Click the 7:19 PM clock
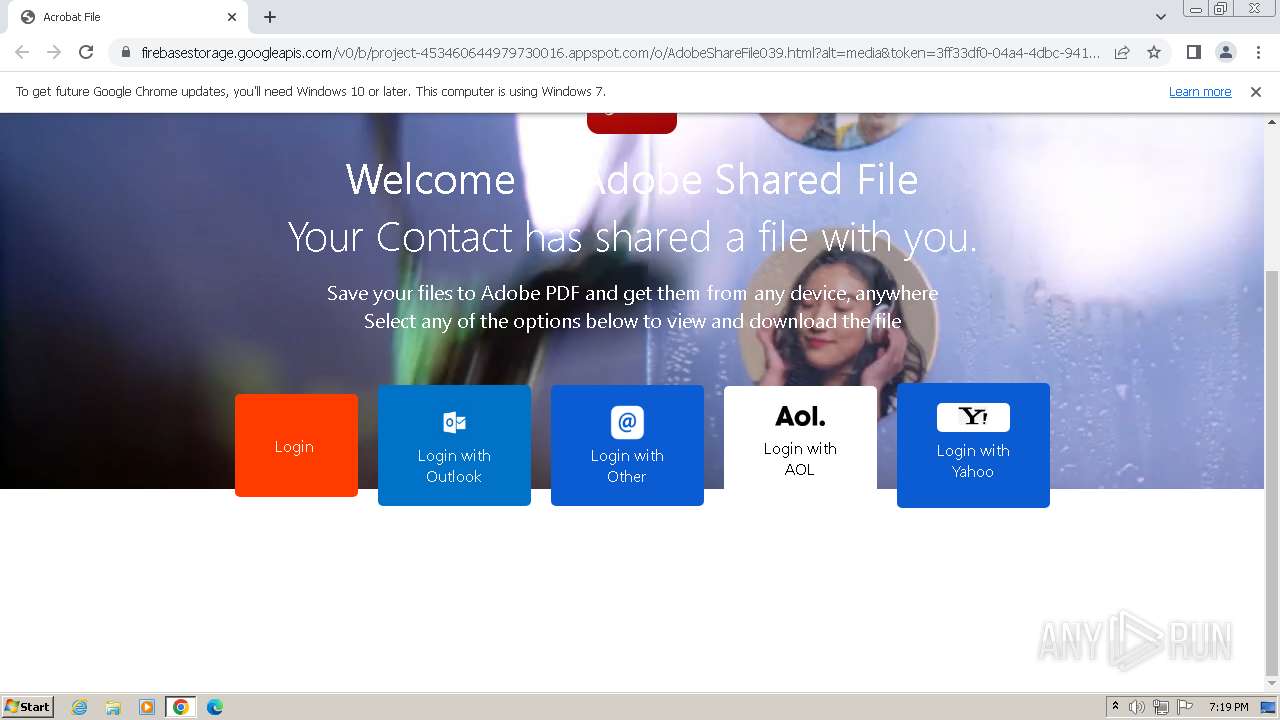Image resolution: width=1280 pixels, height=720 pixels. click(1228, 707)
